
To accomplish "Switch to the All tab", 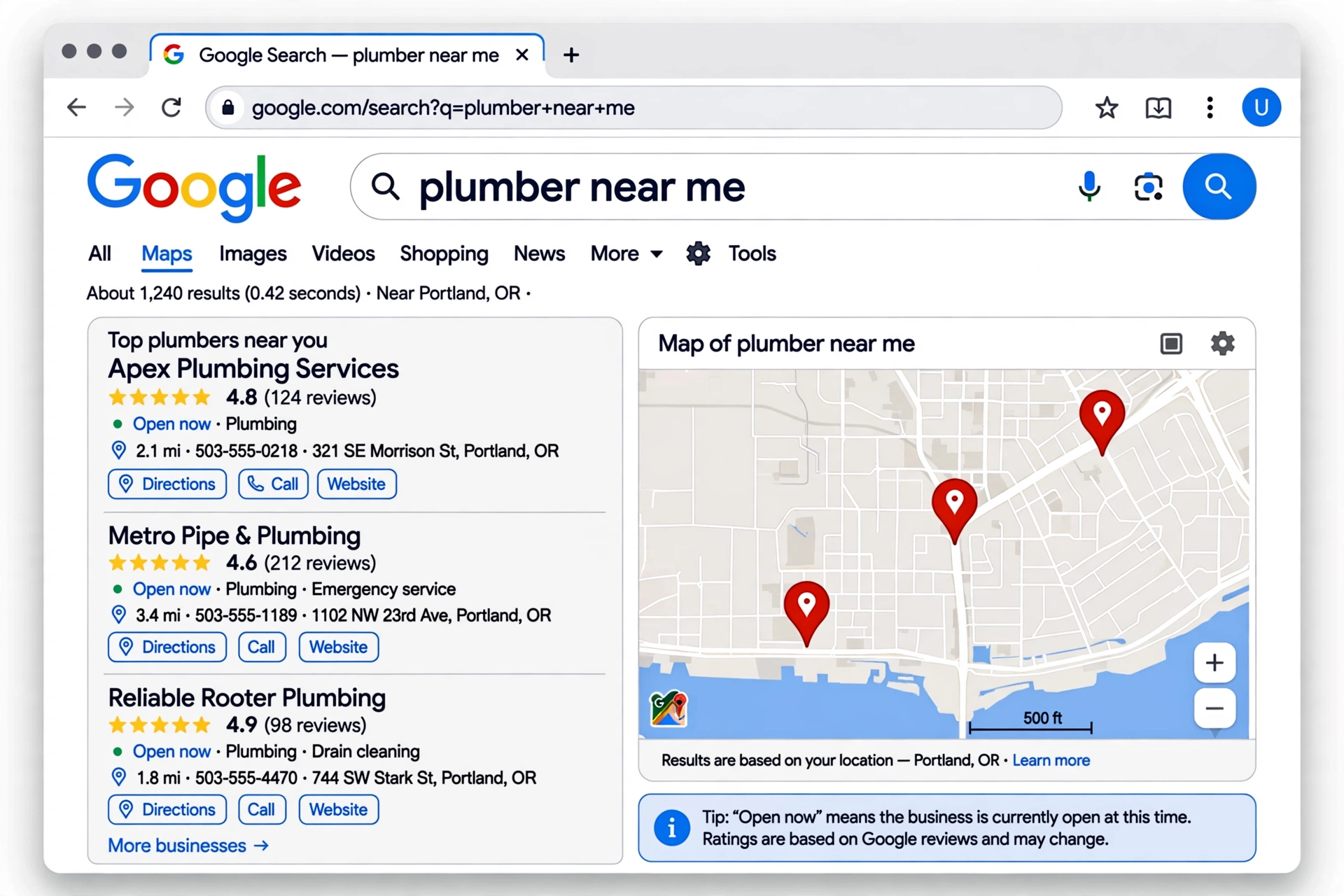I will 99,253.
